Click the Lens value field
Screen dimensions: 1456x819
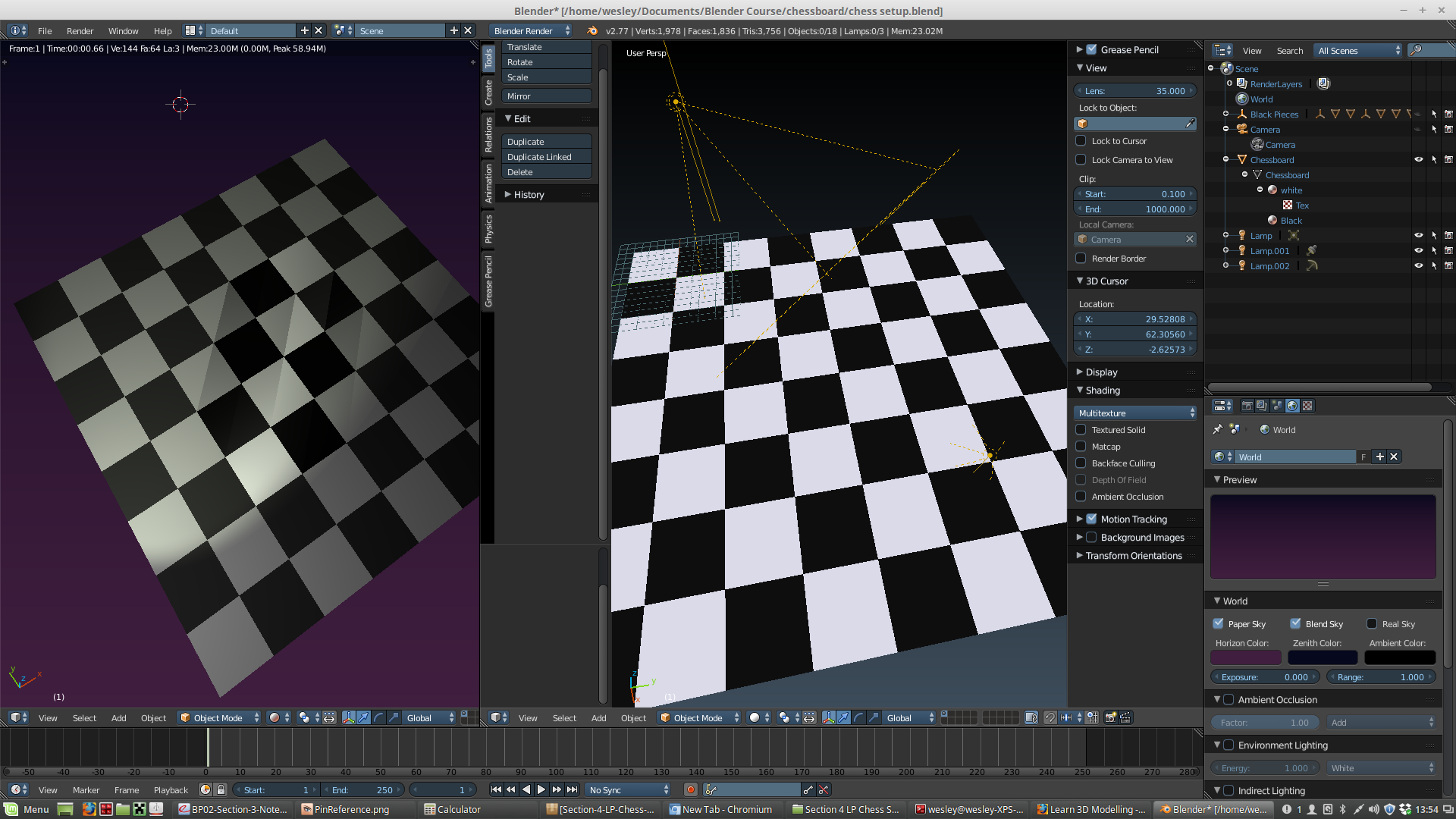coord(1135,91)
